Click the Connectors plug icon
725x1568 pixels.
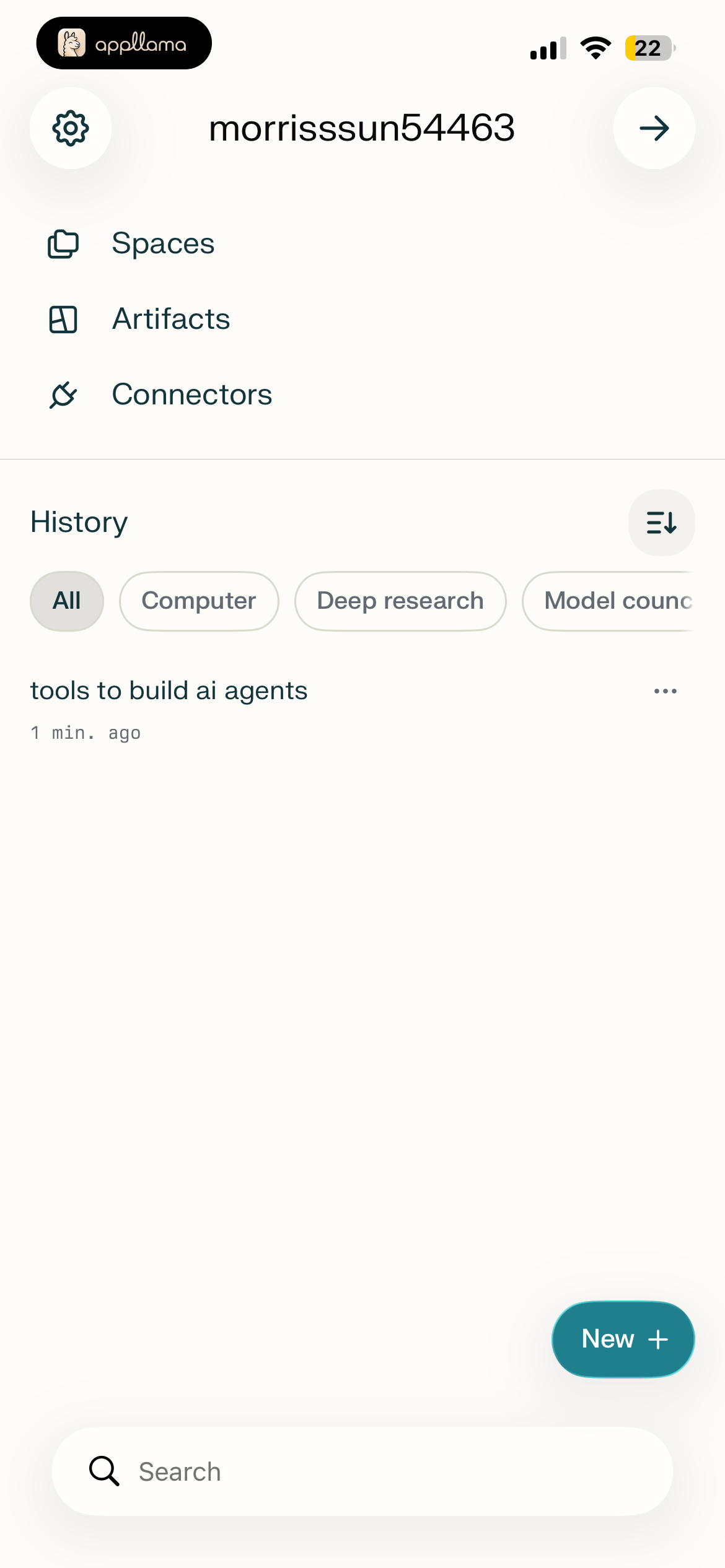(63, 395)
